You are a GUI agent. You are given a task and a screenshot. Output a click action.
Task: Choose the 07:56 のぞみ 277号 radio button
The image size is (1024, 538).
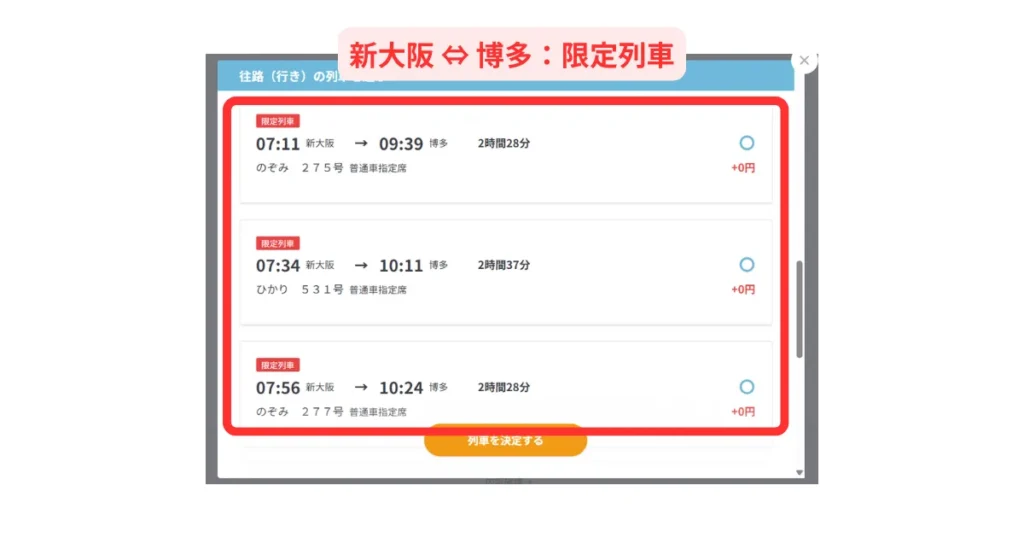pyautogui.click(x=746, y=387)
